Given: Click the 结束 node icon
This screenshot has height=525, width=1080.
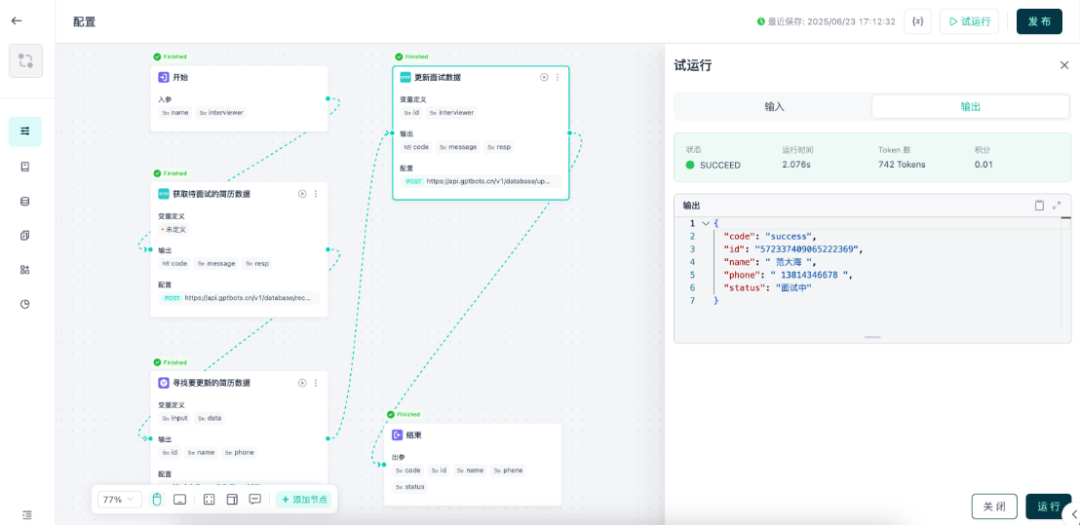Looking at the screenshot, I should tap(397, 435).
